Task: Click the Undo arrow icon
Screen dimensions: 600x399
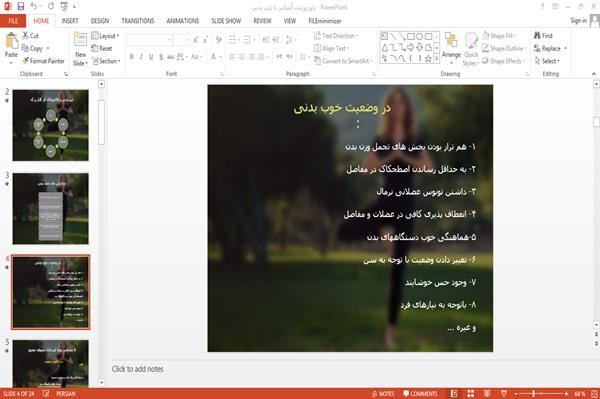Action: (34, 6)
